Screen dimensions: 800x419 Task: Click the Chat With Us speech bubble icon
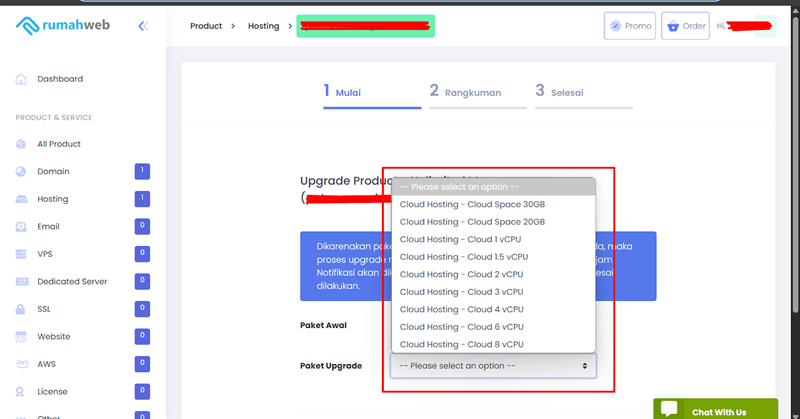tap(669, 409)
